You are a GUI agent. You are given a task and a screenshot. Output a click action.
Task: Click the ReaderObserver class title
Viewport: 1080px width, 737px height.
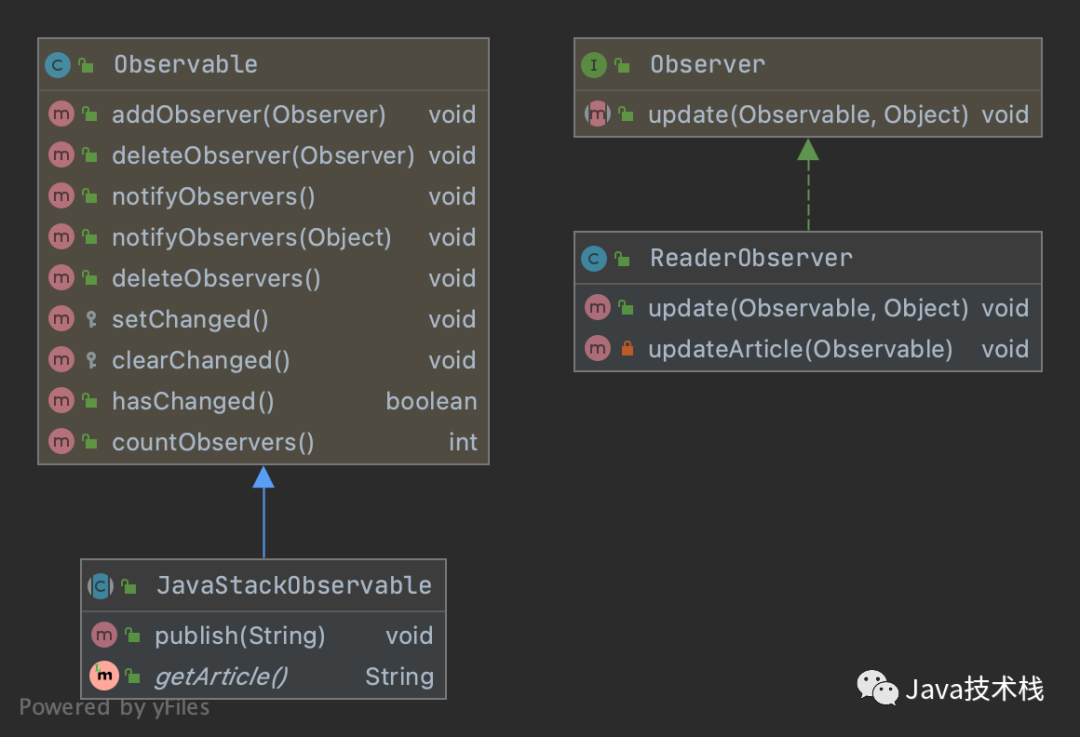click(751, 258)
